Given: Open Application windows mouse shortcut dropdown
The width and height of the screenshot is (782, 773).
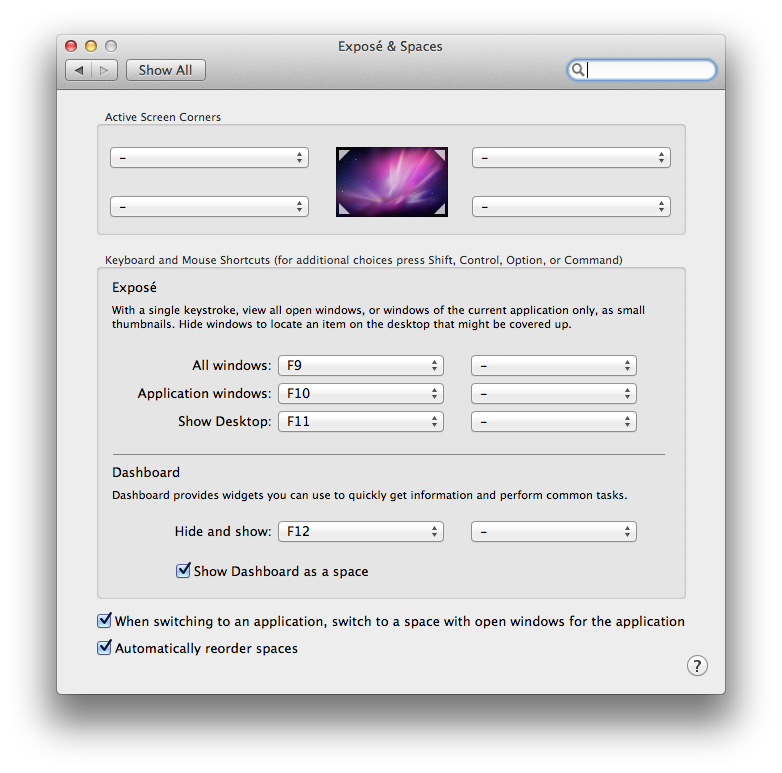Looking at the screenshot, I should (x=554, y=393).
